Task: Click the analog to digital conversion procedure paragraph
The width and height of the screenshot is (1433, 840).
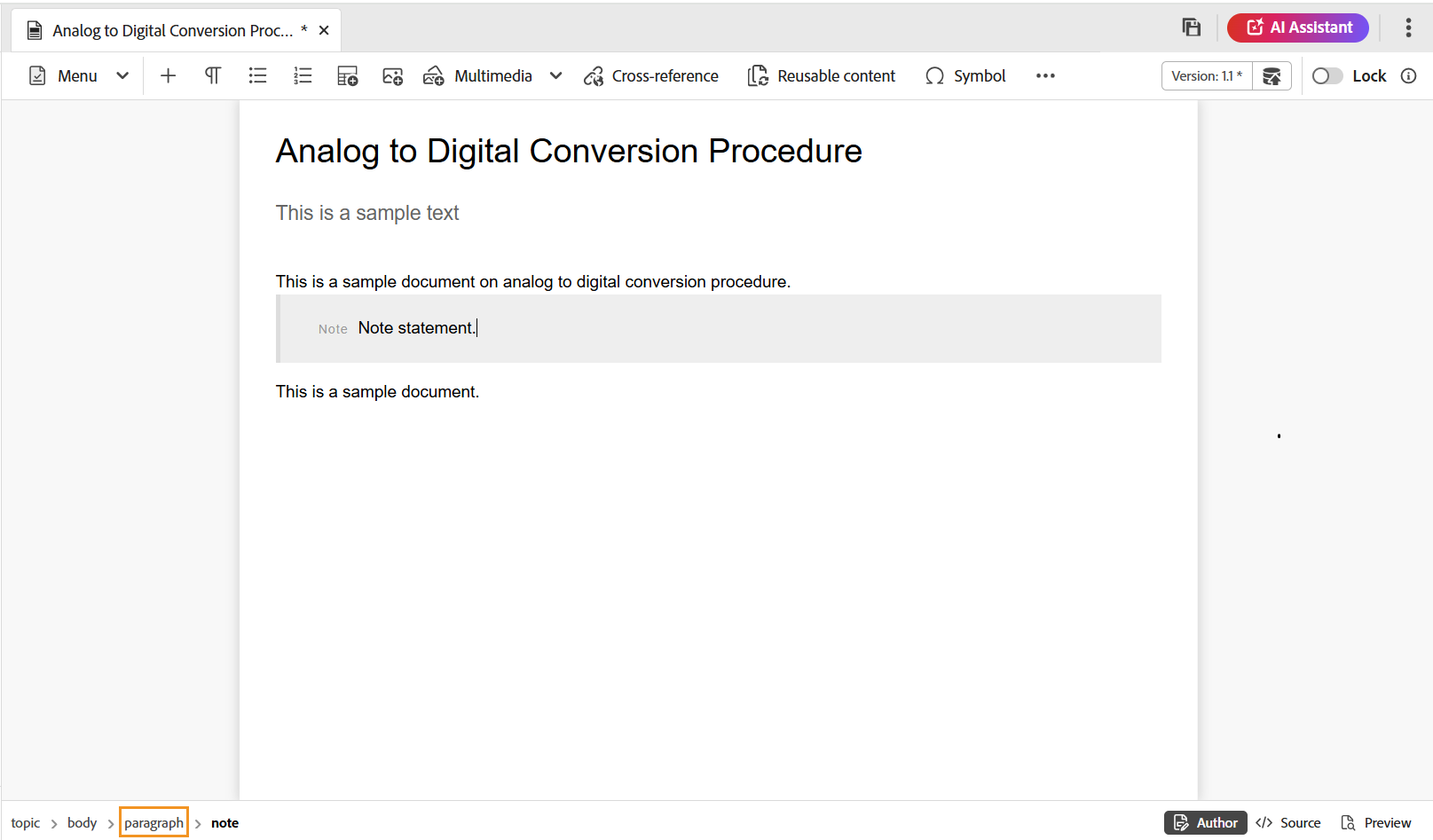Action: pos(533,282)
